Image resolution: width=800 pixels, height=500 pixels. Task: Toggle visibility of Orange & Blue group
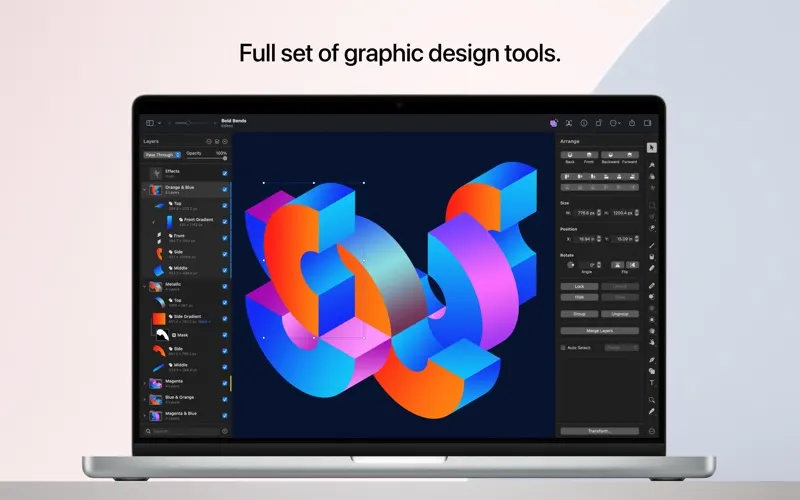pyautogui.click(x=224, y=190)
